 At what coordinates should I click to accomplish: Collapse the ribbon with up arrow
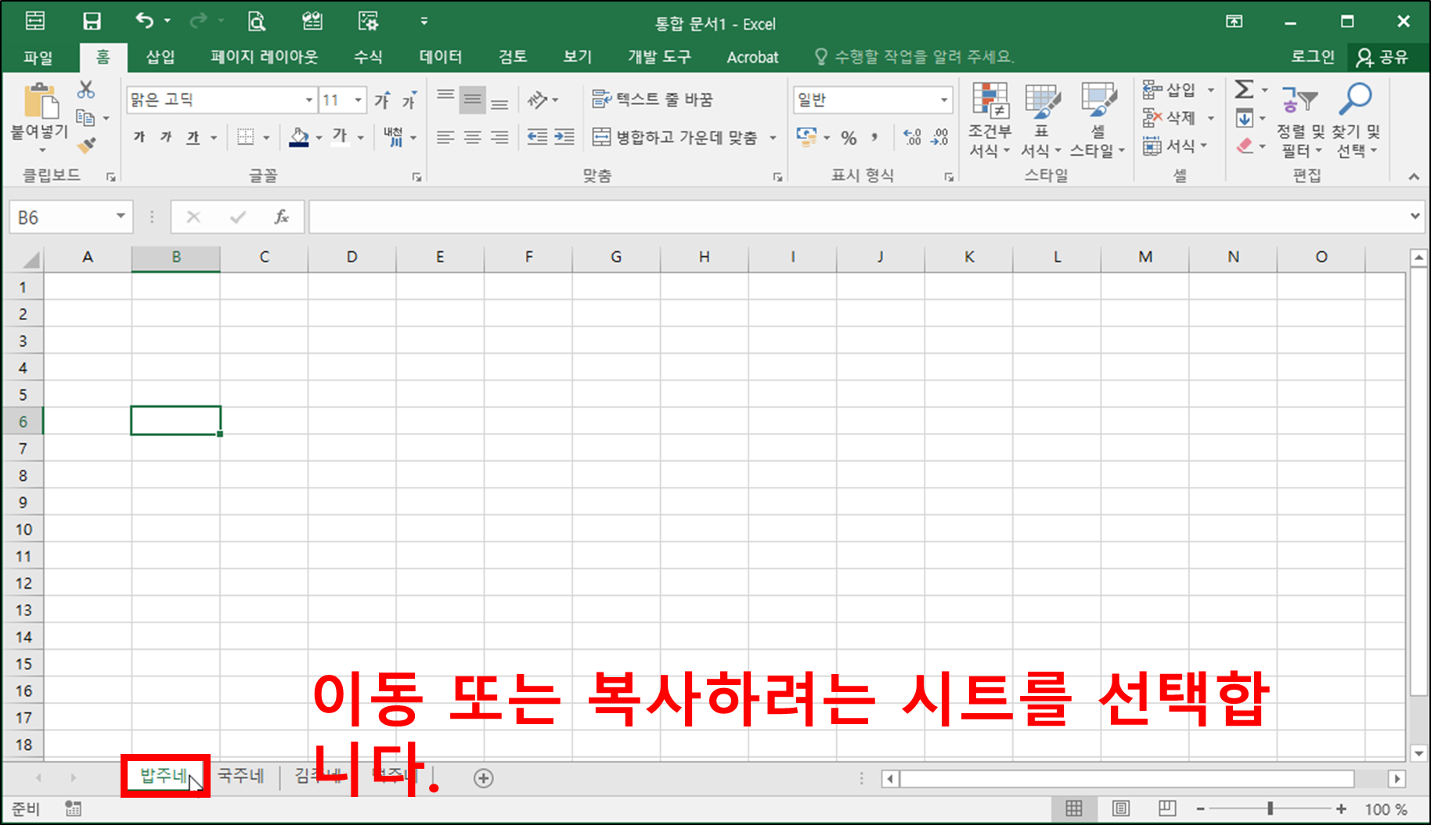(1414, 177)
